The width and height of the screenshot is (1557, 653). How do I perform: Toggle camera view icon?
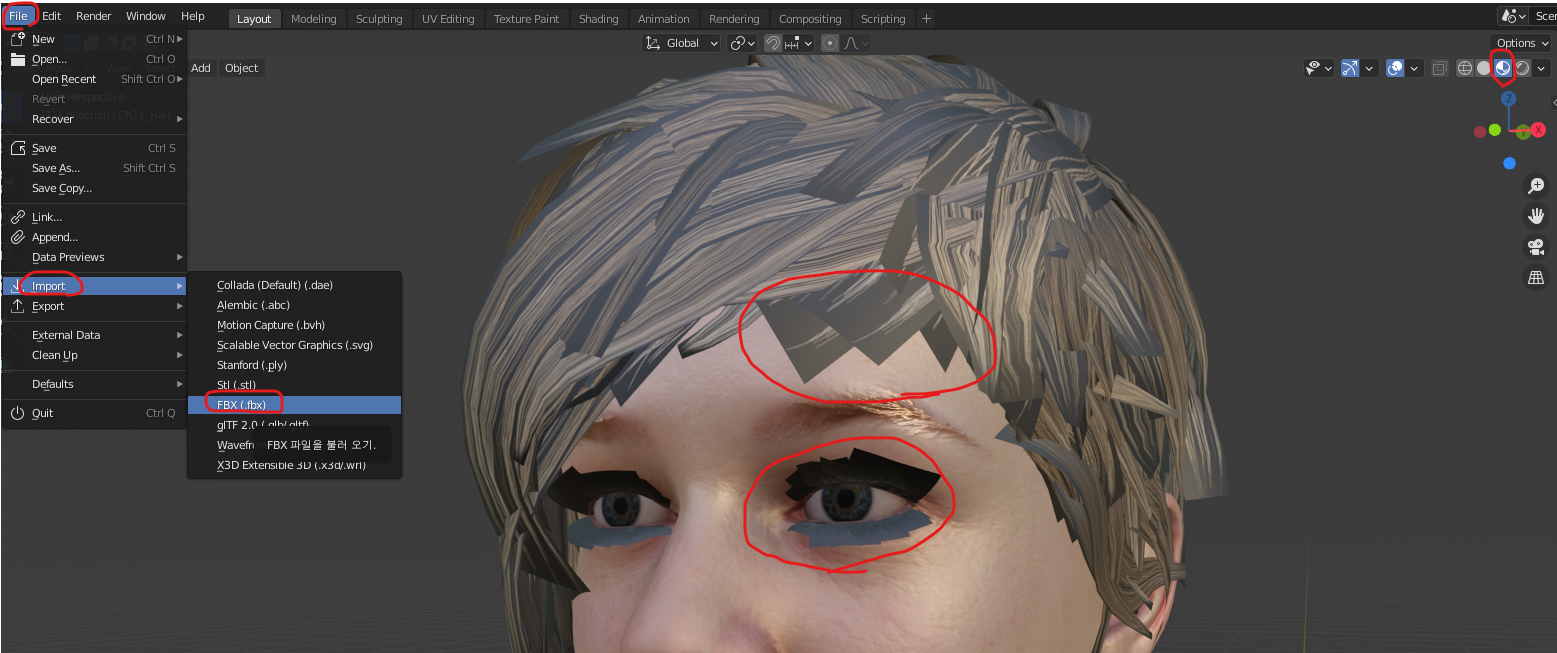(x=1536, y=247)
